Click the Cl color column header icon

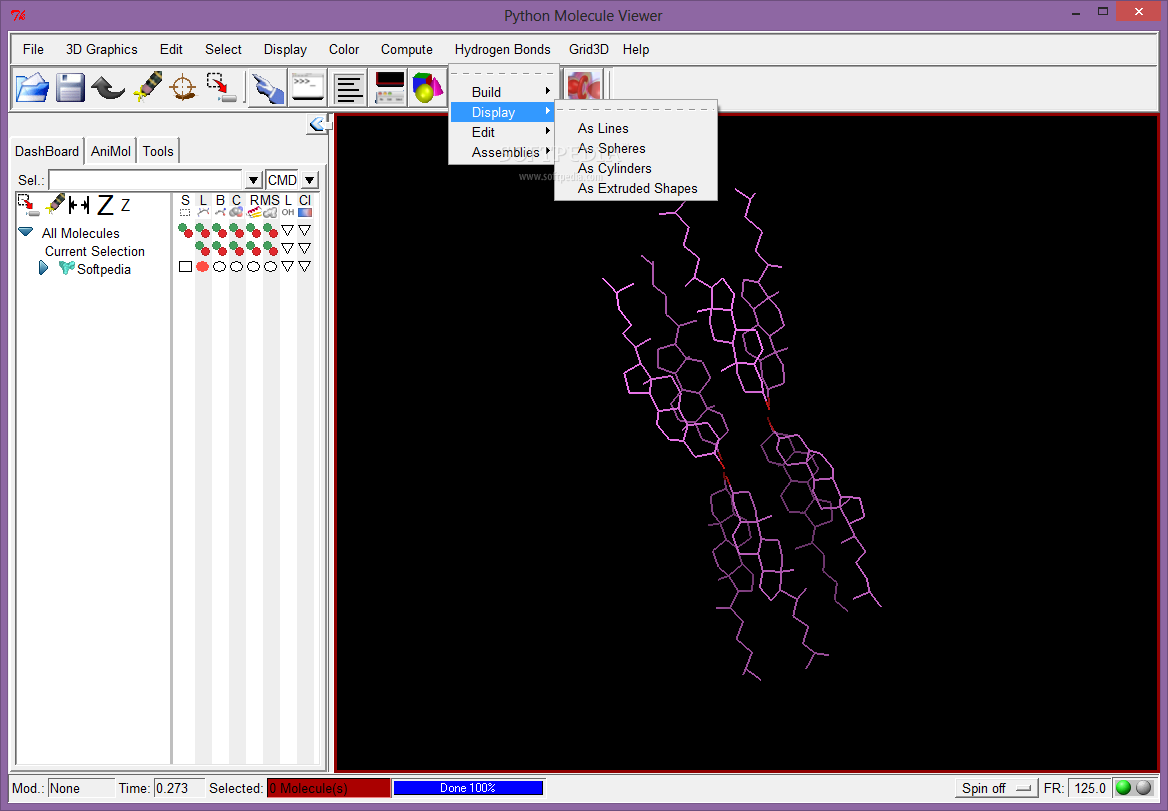305,205
